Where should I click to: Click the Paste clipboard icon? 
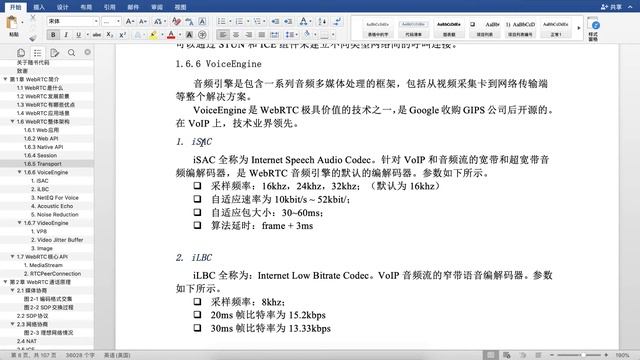12,22
